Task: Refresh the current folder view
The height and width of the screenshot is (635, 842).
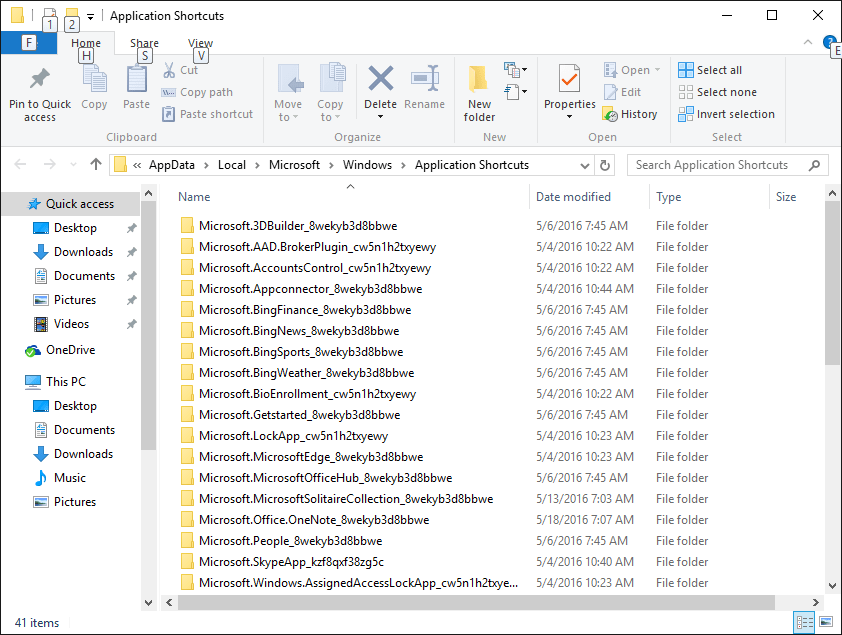Action: (605, 165)
